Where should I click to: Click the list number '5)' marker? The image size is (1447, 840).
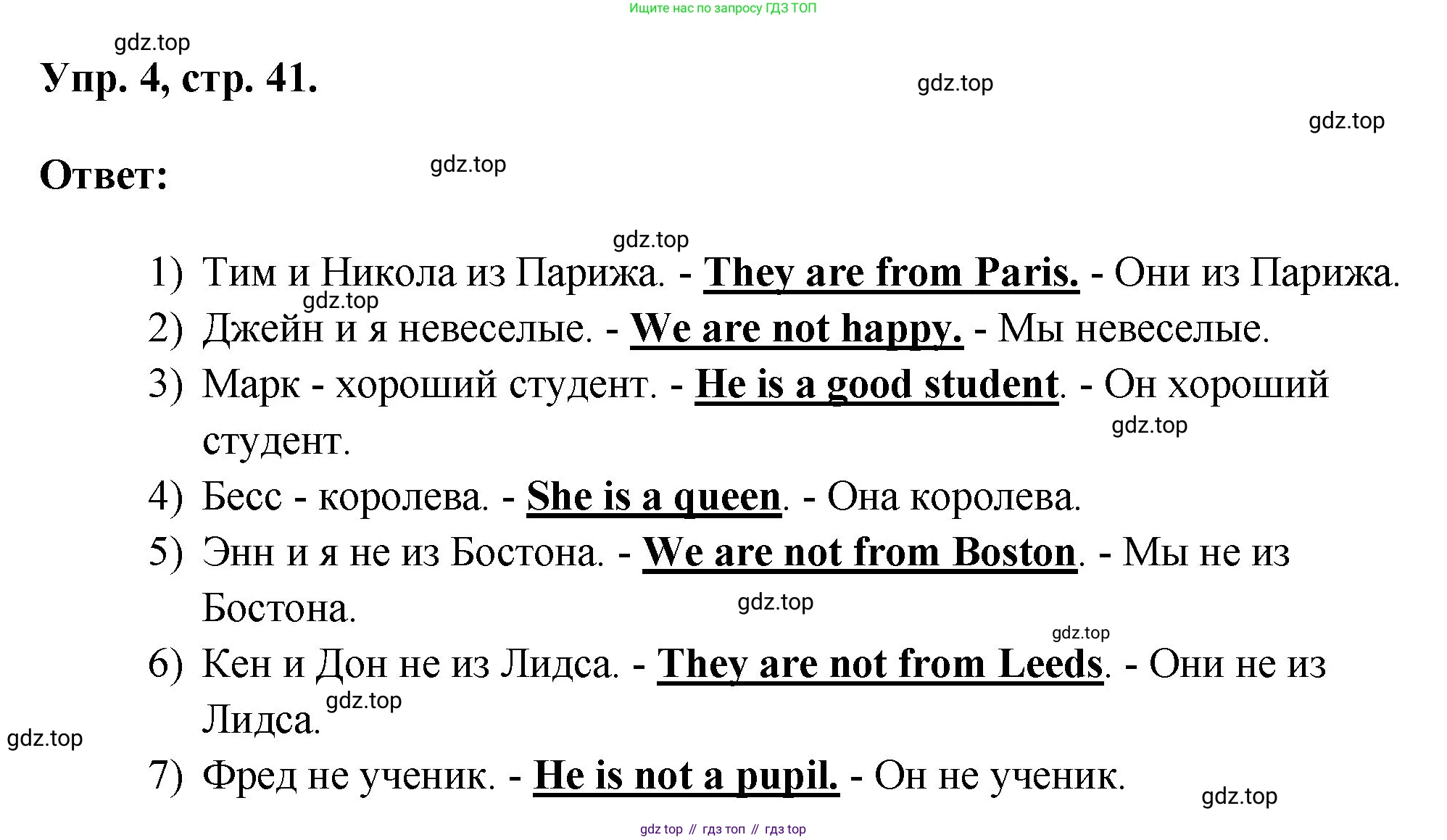[166, 552]
